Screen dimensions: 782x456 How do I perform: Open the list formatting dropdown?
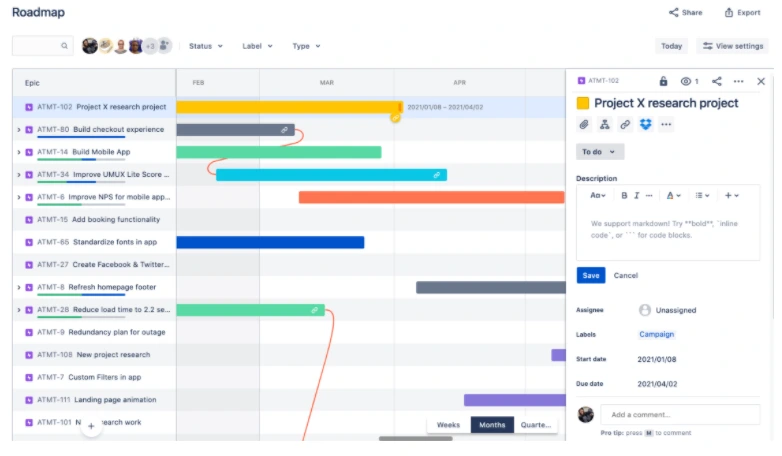(702, 196)
